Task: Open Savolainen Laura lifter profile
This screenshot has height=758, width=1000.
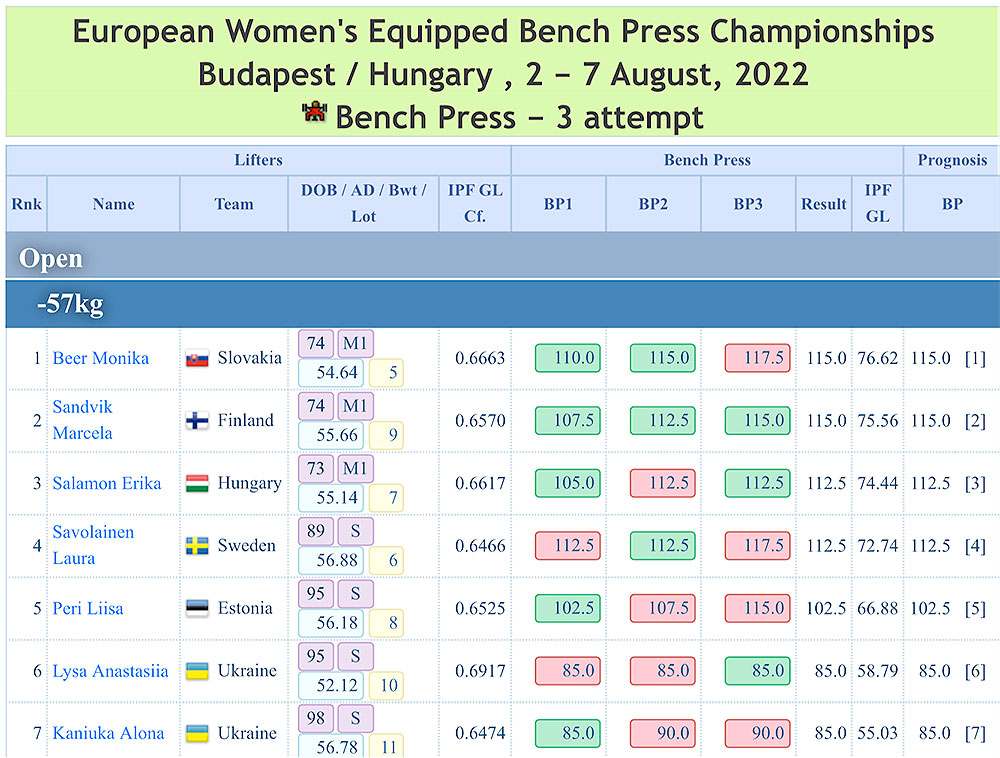Action: coord(93,545)
